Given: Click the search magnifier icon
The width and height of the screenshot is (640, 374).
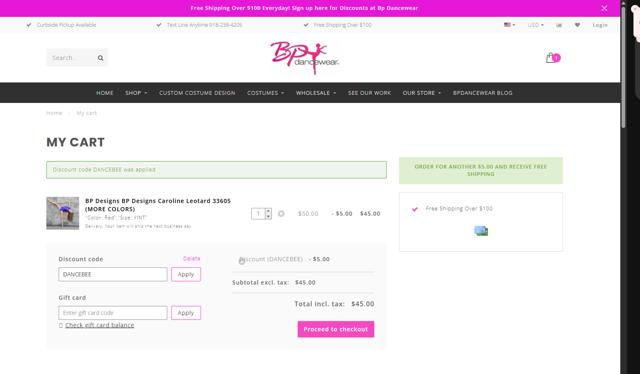Looking at the screenshot, I should pyautogui.click(x=100, y=58).
